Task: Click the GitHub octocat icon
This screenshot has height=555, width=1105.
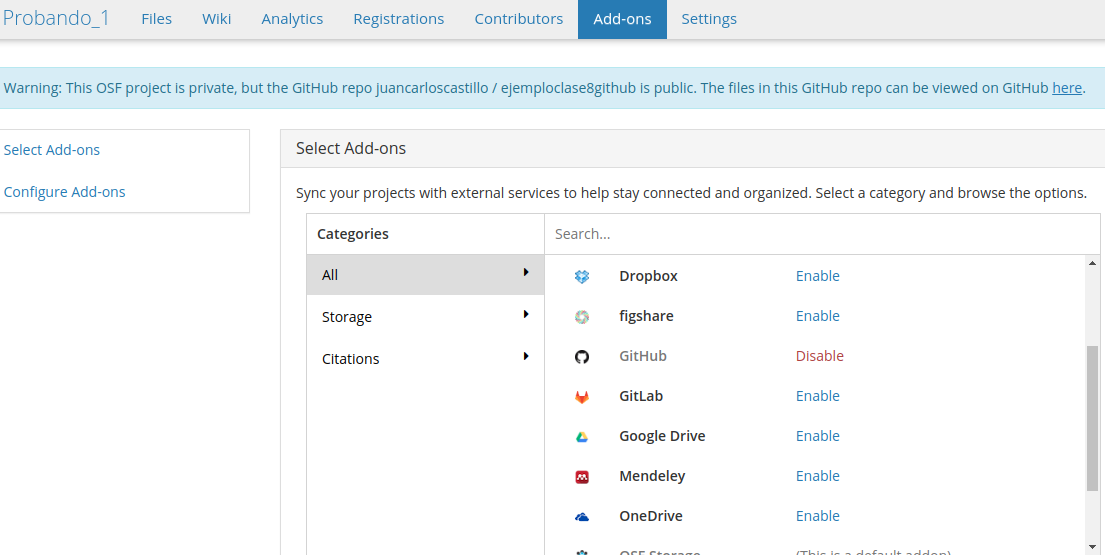Action: click(581, 357)
